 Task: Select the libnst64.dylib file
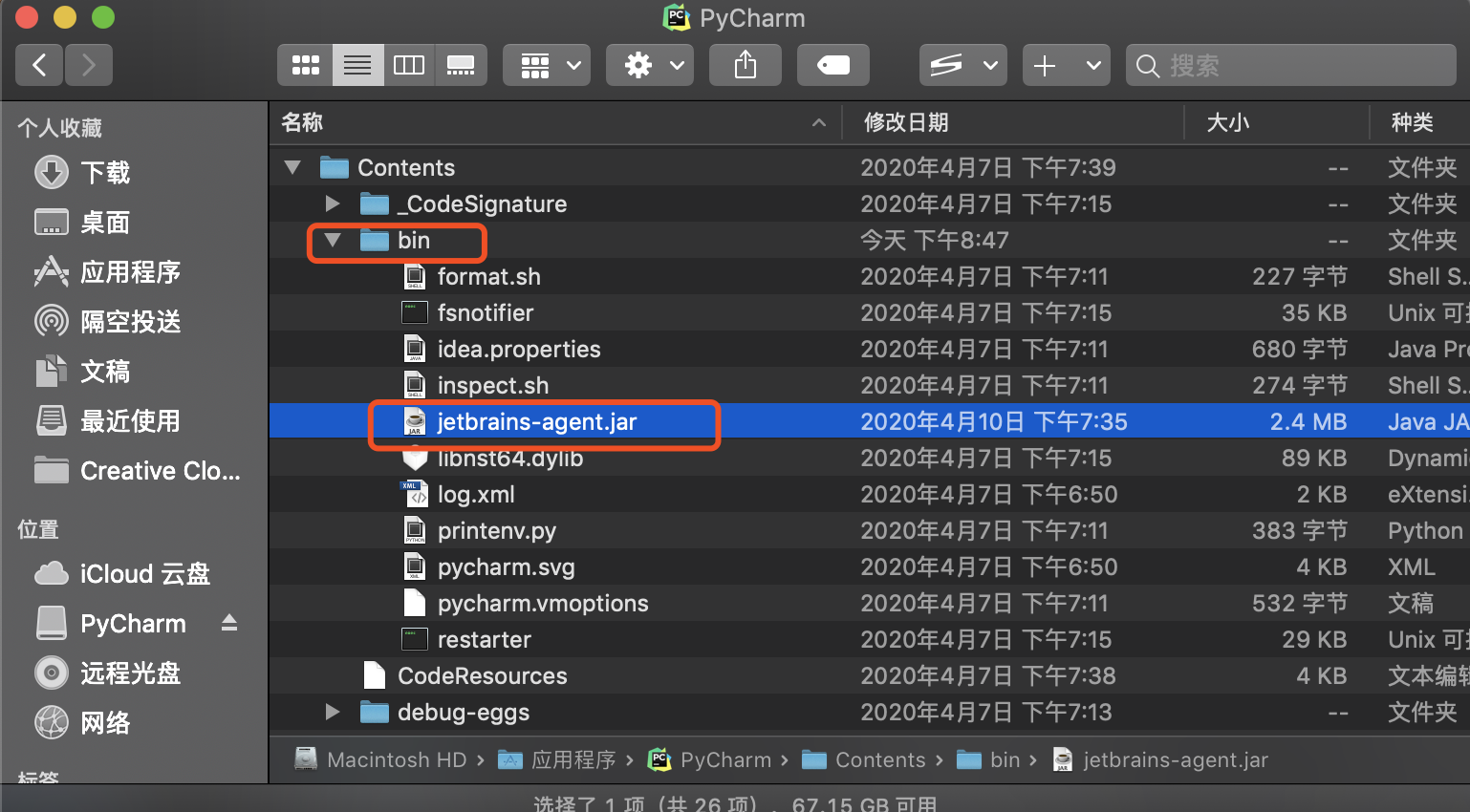click(x=870, y=459)
